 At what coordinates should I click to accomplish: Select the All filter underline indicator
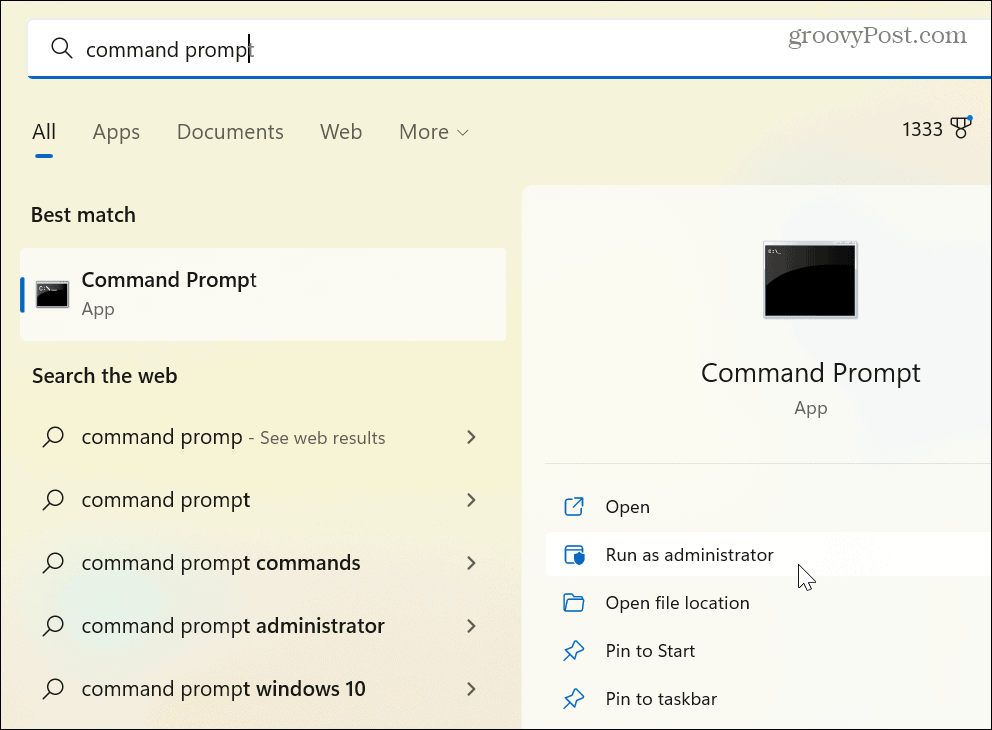point(44,157)
